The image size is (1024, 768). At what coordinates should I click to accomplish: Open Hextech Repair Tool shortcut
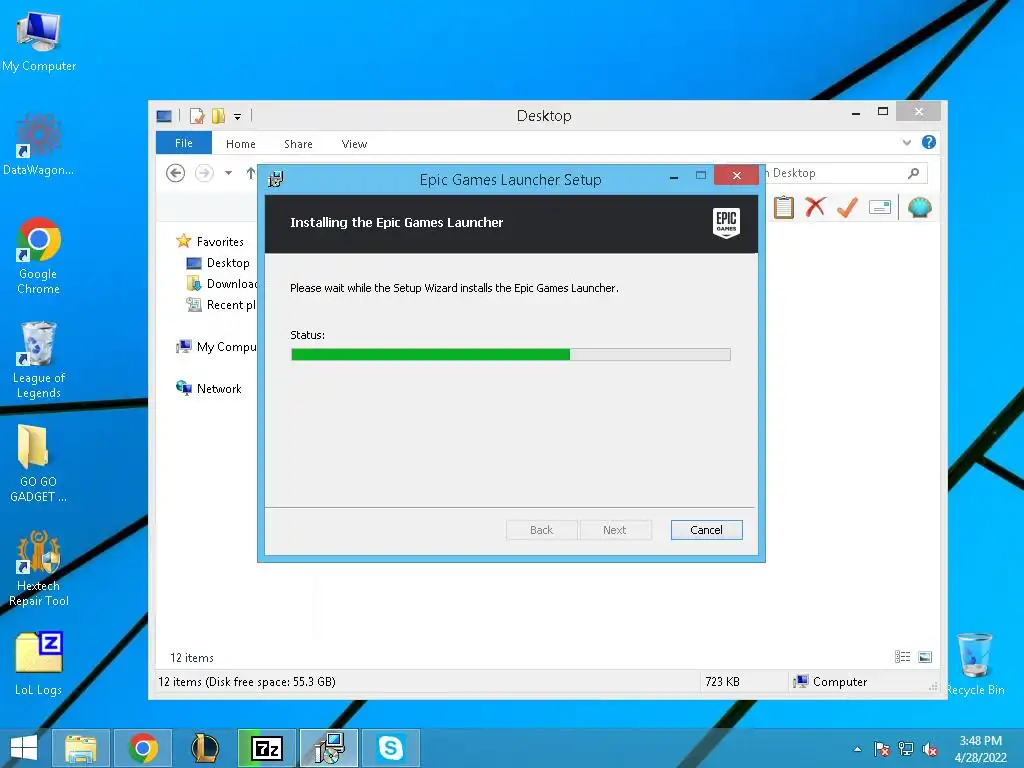tap(39, 568)
